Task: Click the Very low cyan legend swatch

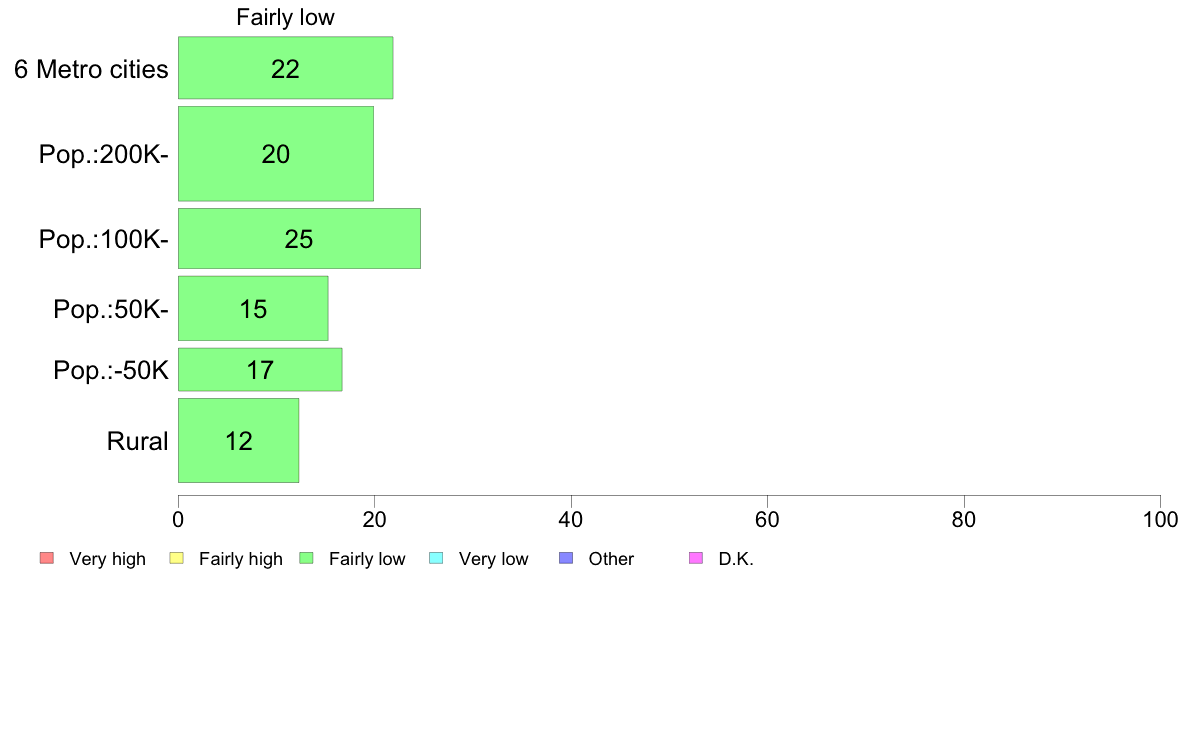Action: click(x=436, y=559)
